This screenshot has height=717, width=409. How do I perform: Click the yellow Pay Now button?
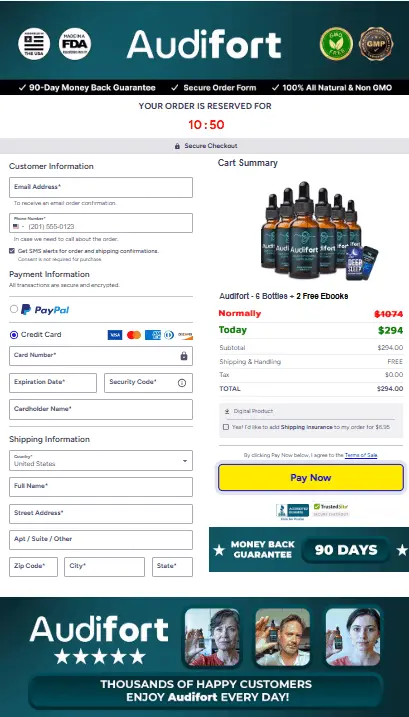[311, 477]
